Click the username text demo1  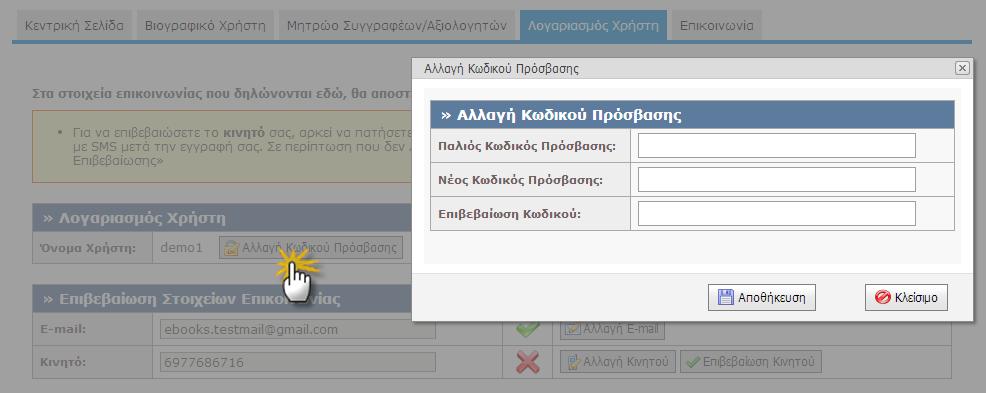[x=182, y=248]
